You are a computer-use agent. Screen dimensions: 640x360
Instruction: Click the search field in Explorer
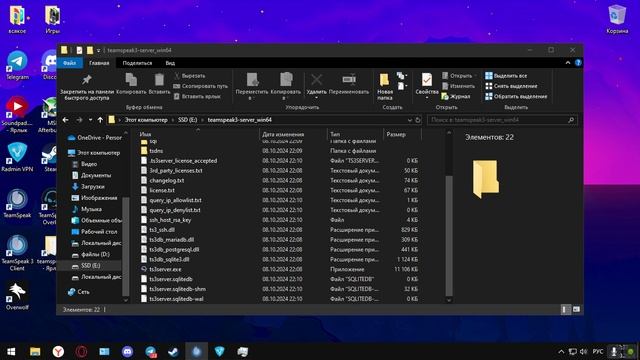pyautogui.click(x=502, y=120)
